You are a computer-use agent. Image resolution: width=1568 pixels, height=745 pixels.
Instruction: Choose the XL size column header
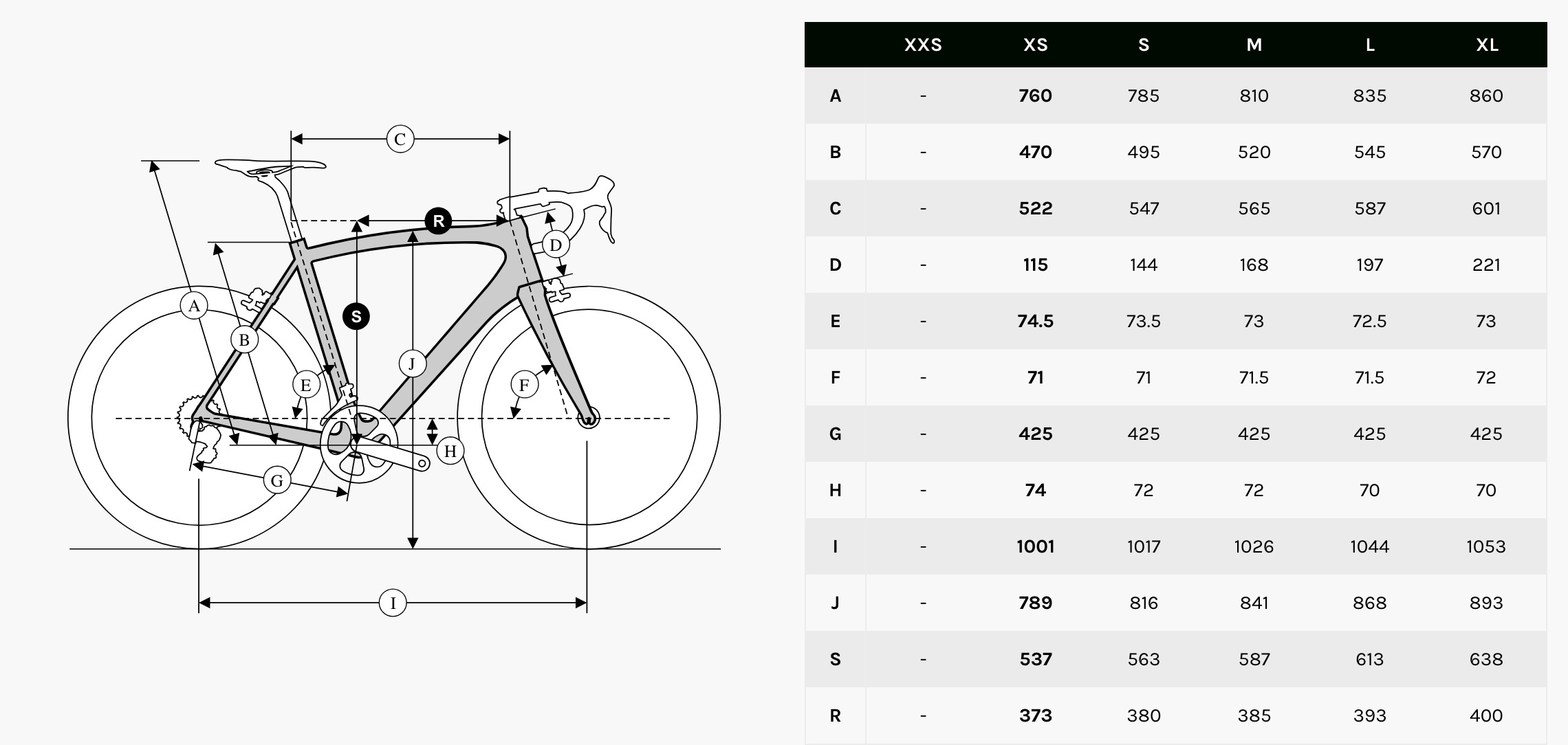point(1487,45)
